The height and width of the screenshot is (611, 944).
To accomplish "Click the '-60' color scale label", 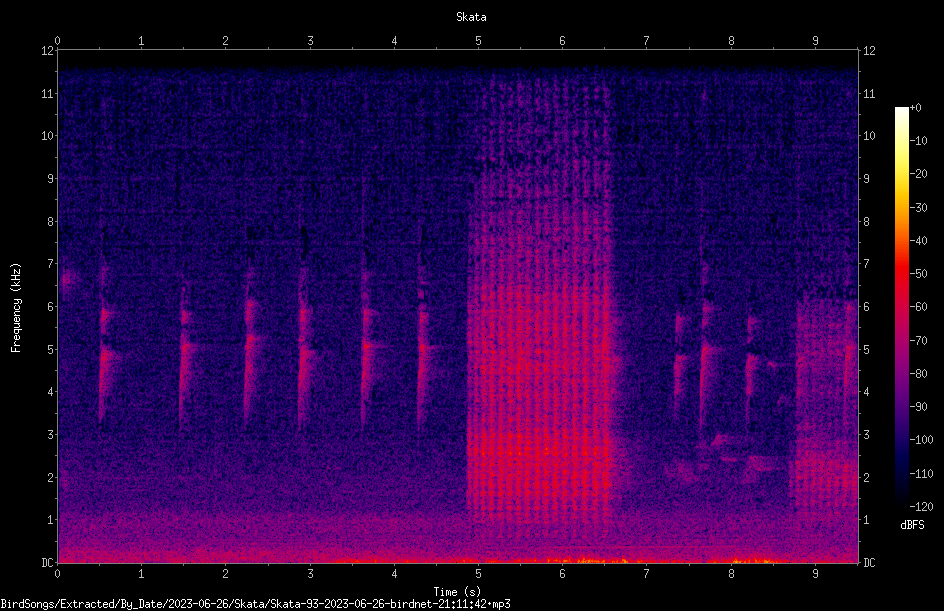I will [919, 307].
